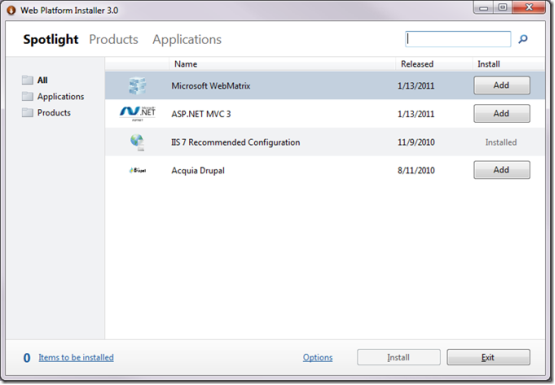555x385 pixels.
Task: Focus the search input field
Action: coord(458,39)
